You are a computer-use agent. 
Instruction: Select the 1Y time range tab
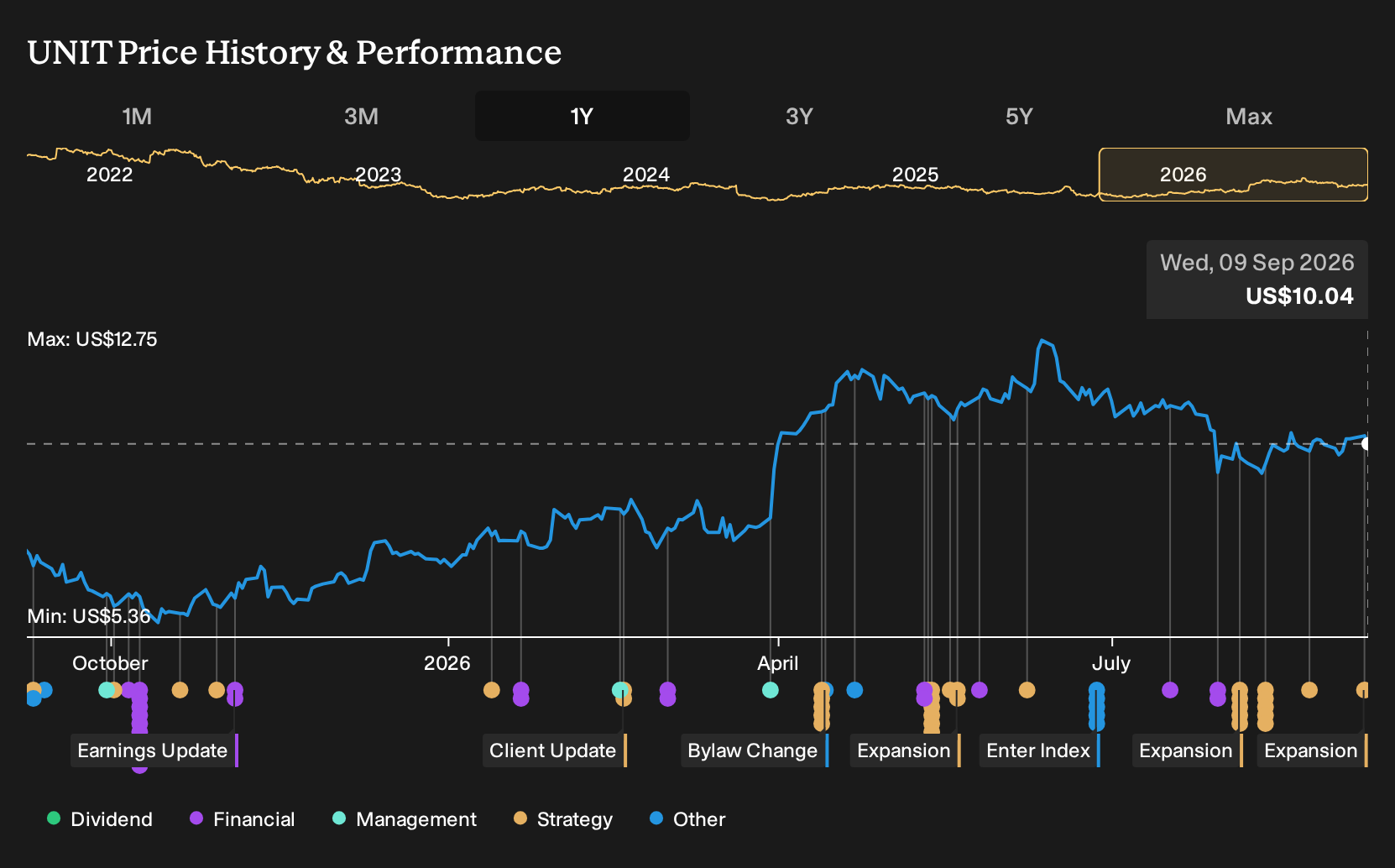583,116
